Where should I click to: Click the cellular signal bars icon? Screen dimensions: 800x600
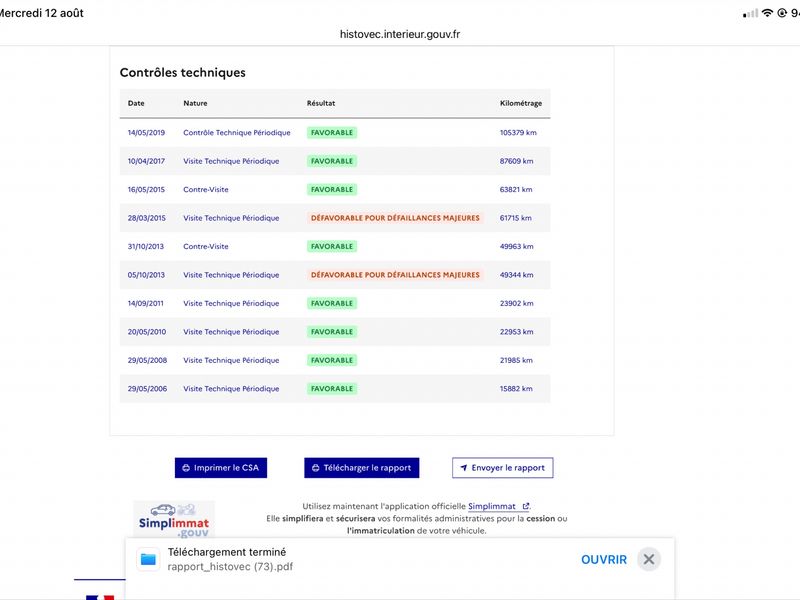pos(750,14)
